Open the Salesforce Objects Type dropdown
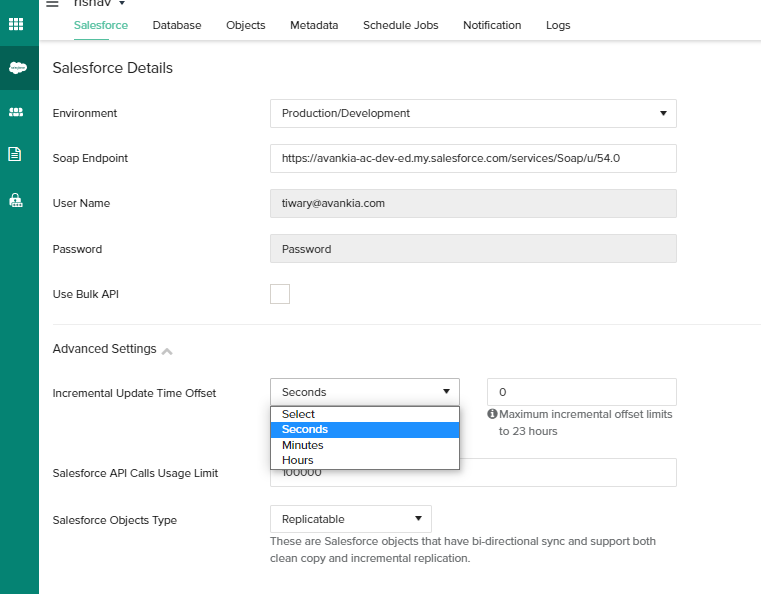This screenshot has height=594, width=761. (350, 519)
